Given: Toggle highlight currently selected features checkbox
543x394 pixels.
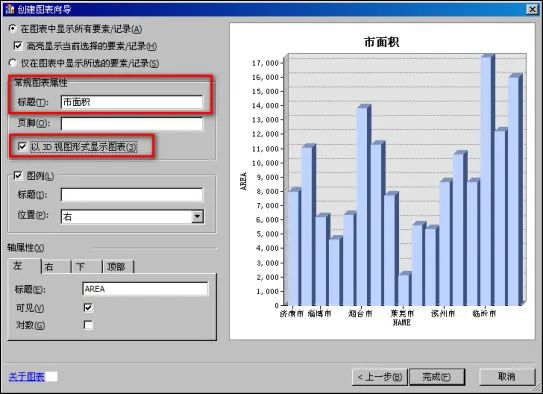Looking at the screenshot, I should 18,46.
